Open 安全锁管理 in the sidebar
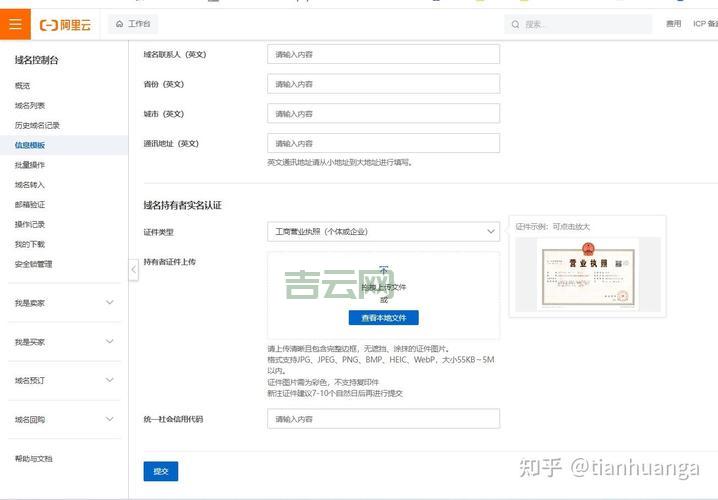The height and width of the screenshot is (500, 718). (33, 264)
